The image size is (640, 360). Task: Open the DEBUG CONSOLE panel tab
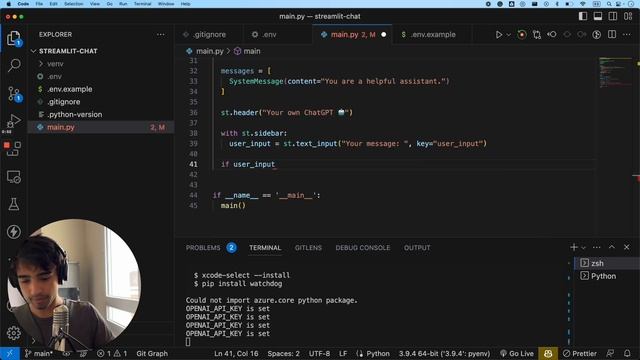coord(362,248)
